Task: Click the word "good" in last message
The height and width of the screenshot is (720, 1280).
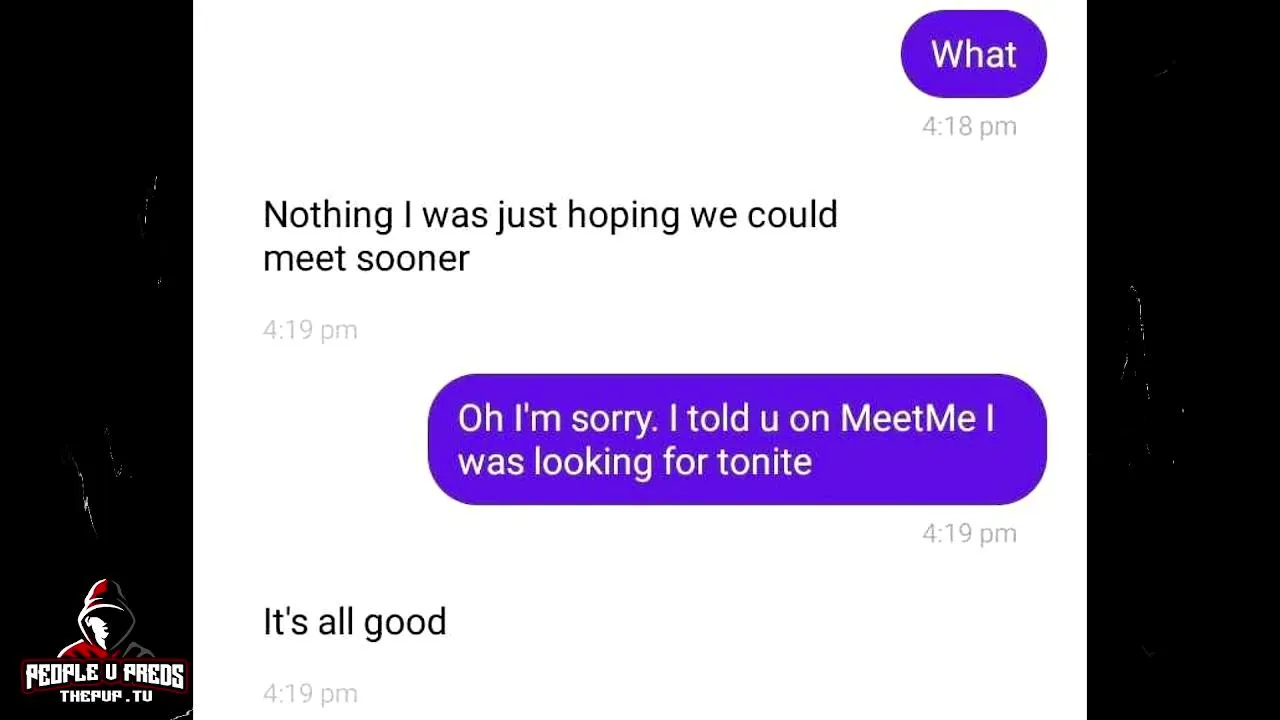Action: click(405, 622)
